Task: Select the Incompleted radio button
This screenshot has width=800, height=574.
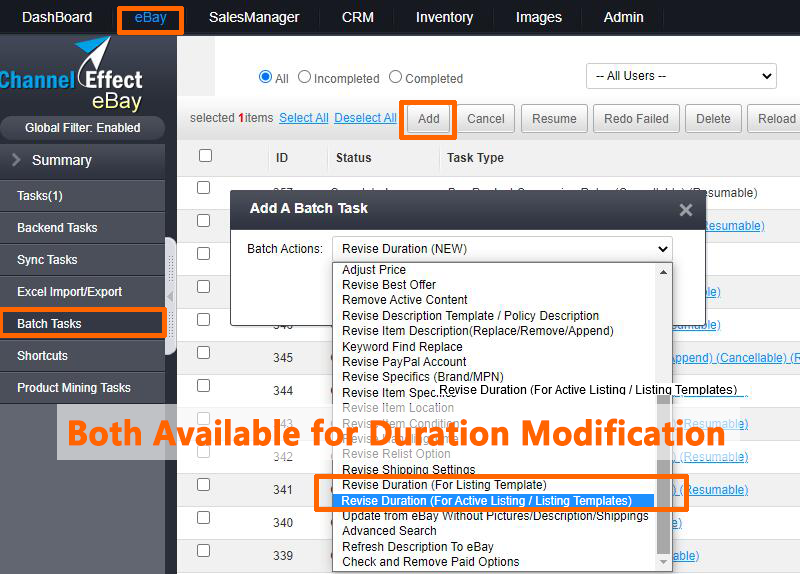Action: [x=304, y=77]
